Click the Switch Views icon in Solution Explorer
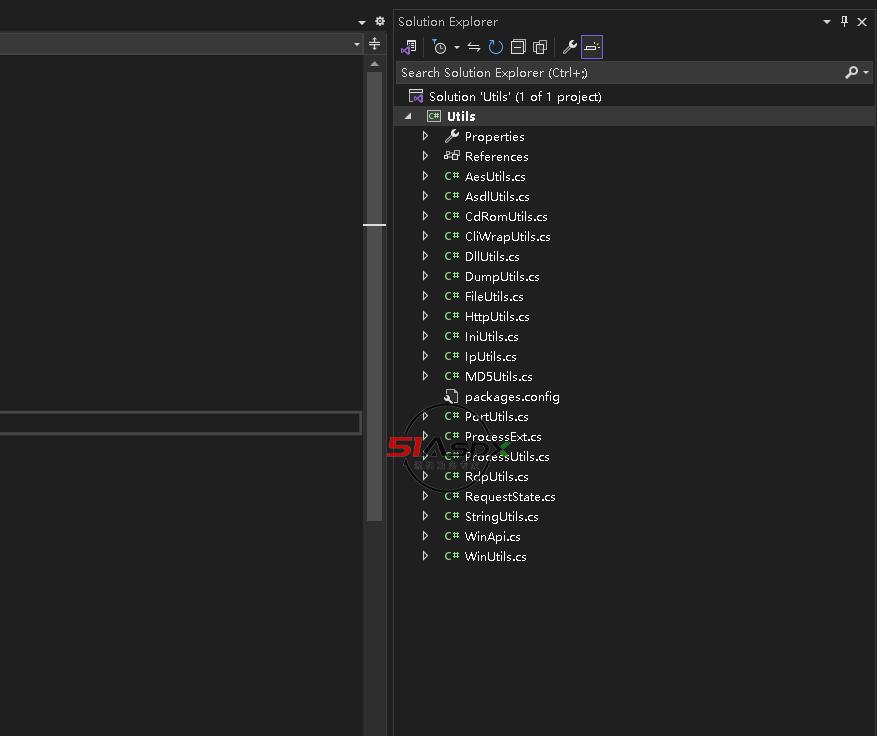Screen dimensions: 877x736 (x=408, y=47)
